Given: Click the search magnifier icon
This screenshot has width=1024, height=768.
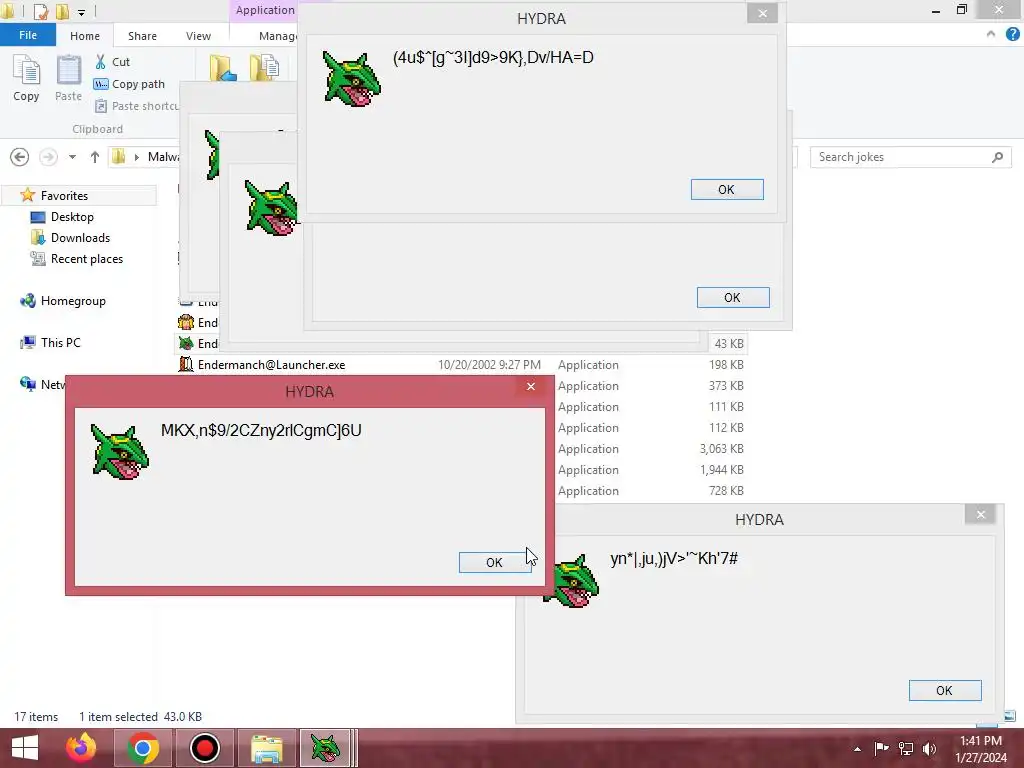Looking at the screenshot, I should coord(997,157).
